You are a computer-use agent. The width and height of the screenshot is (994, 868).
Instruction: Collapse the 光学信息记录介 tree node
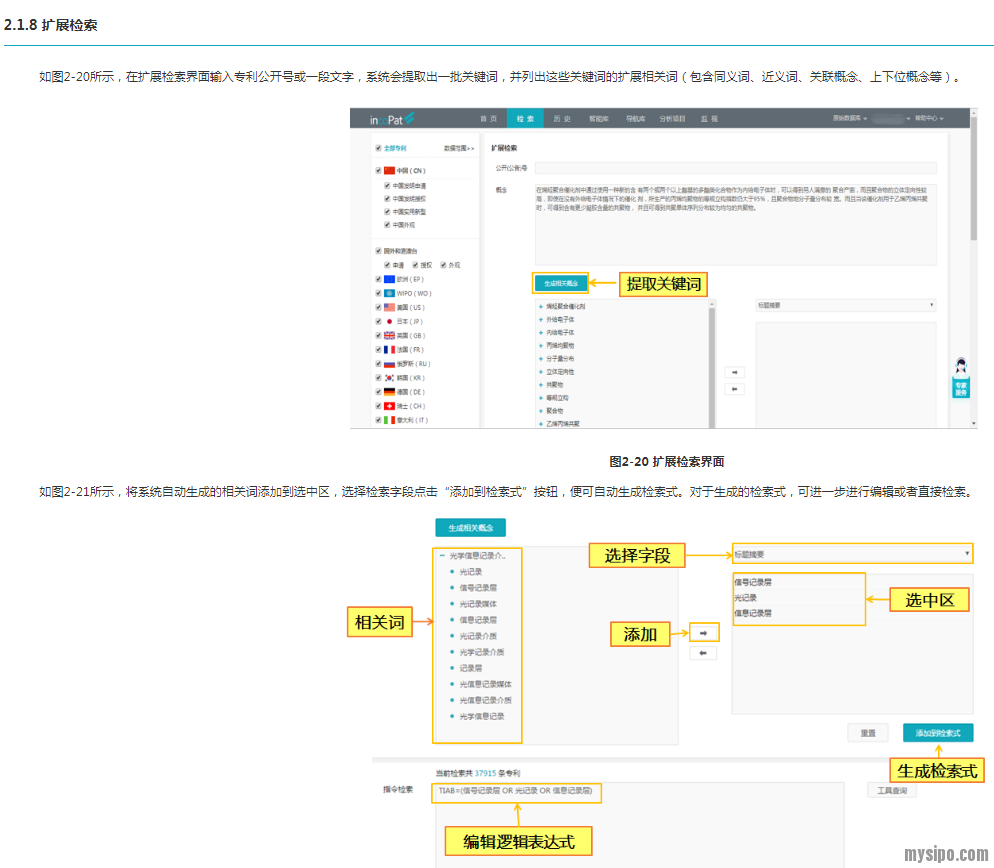[442, 556]
